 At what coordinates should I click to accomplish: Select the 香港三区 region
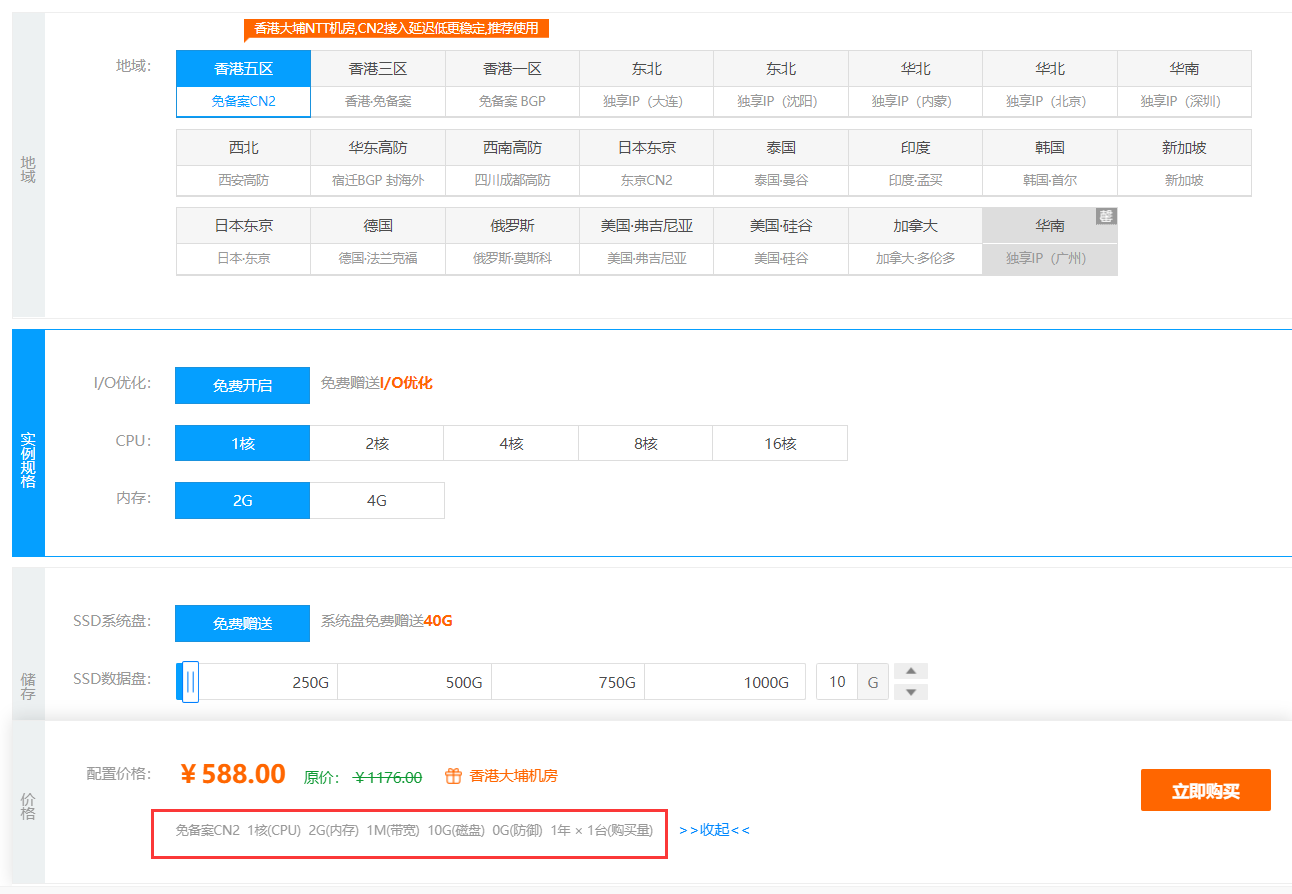point(378,84)
